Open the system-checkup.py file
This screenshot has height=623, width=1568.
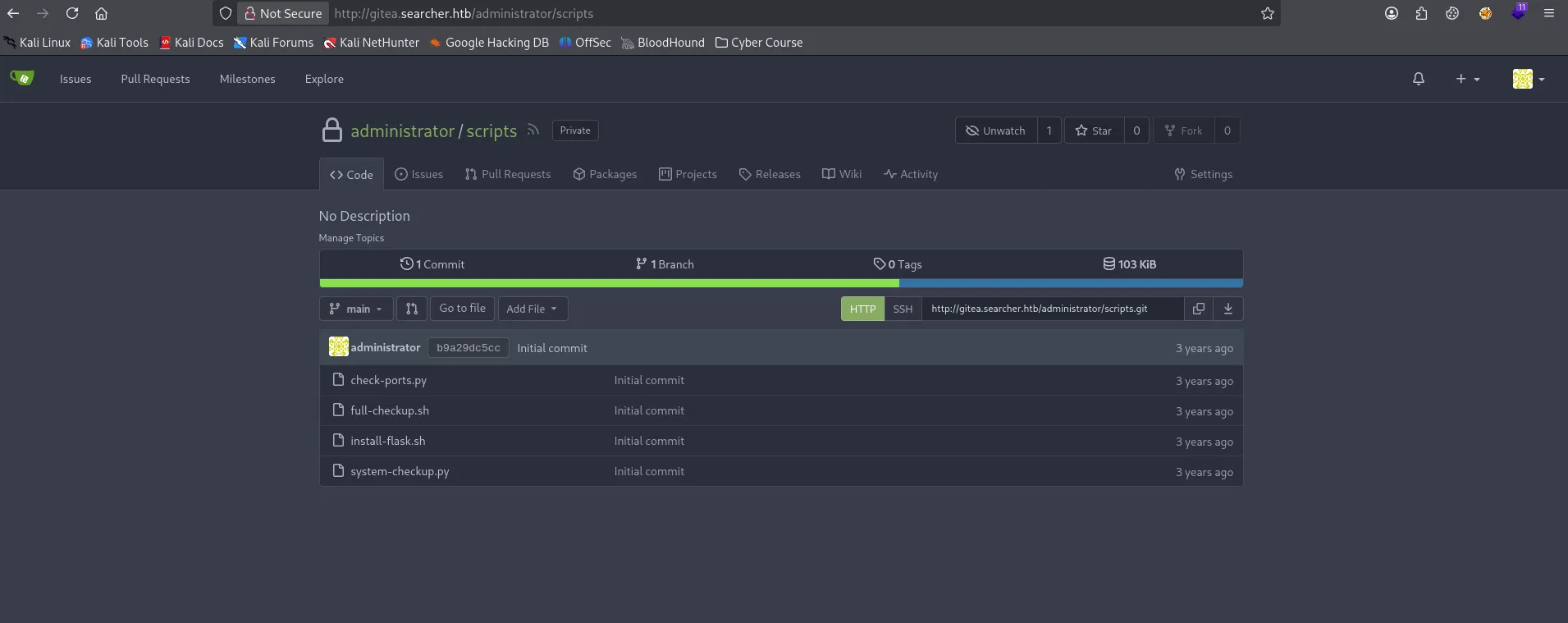click(400, 471)
